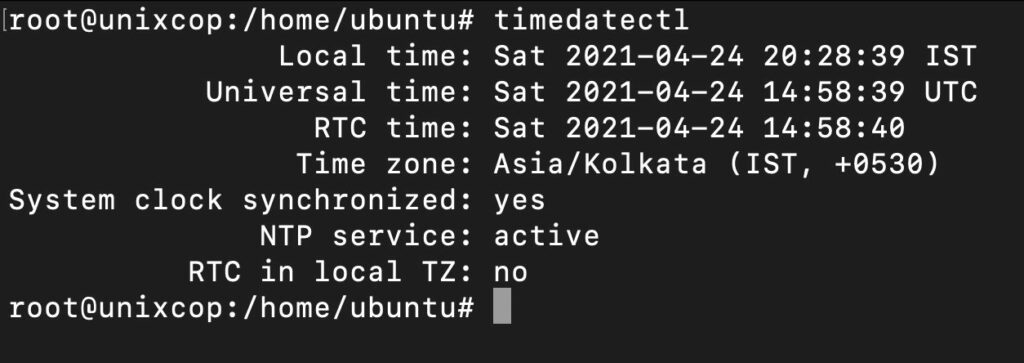Click the RTC time value 14:58:40
This screenshot has height=363, width=1024.
click(834, 128)
